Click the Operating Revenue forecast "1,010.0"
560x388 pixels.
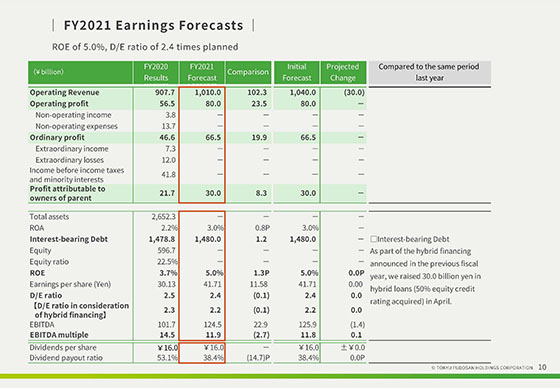(x=208, y=93)
